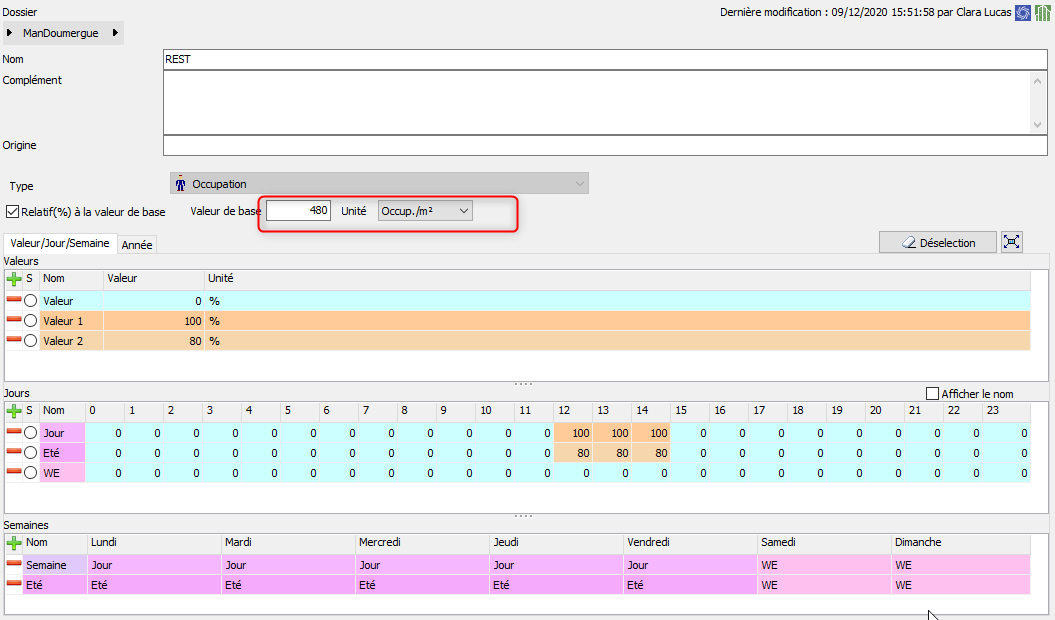Click the Valeur de base input field
Image resolution: width=1055 pixels, height=620 pixels.
coord(299,212)
